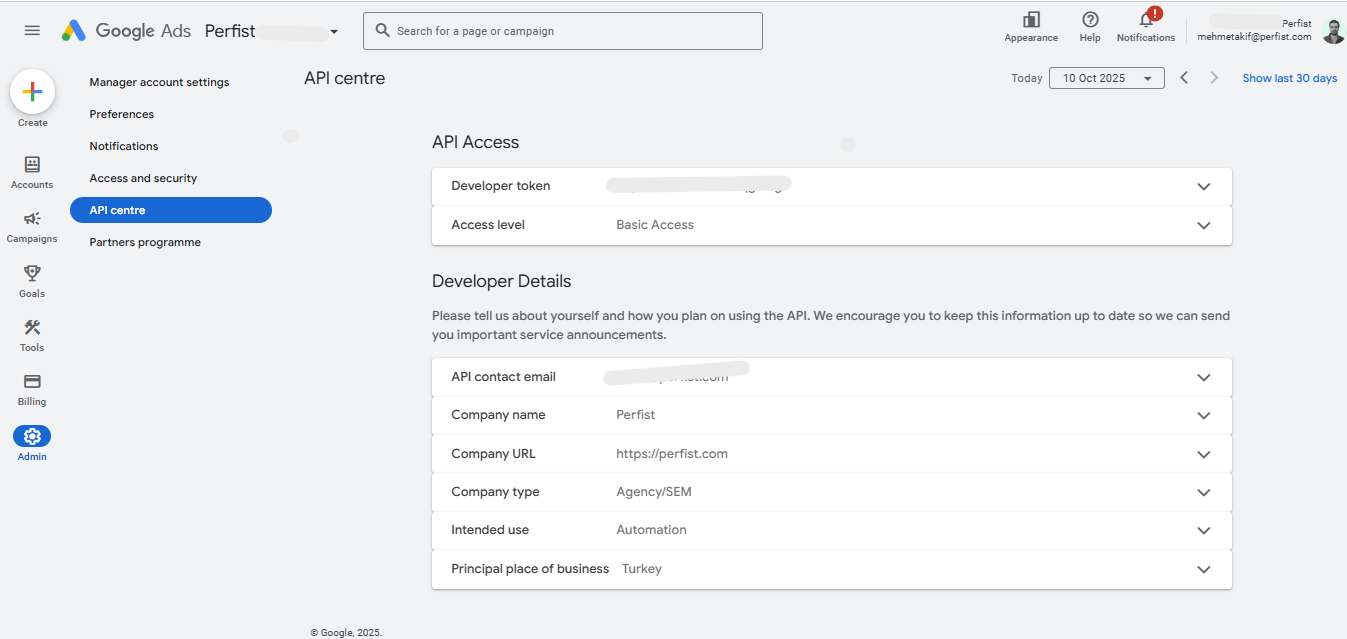Open the Appearance settings icon
The image size is (1347, 639).
pos(1031,21)
